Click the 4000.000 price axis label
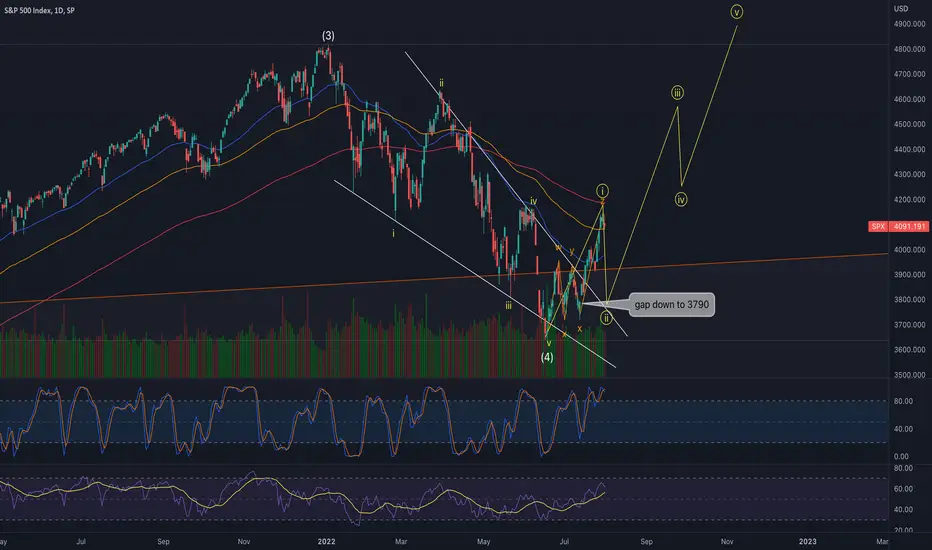 point(909,250)
